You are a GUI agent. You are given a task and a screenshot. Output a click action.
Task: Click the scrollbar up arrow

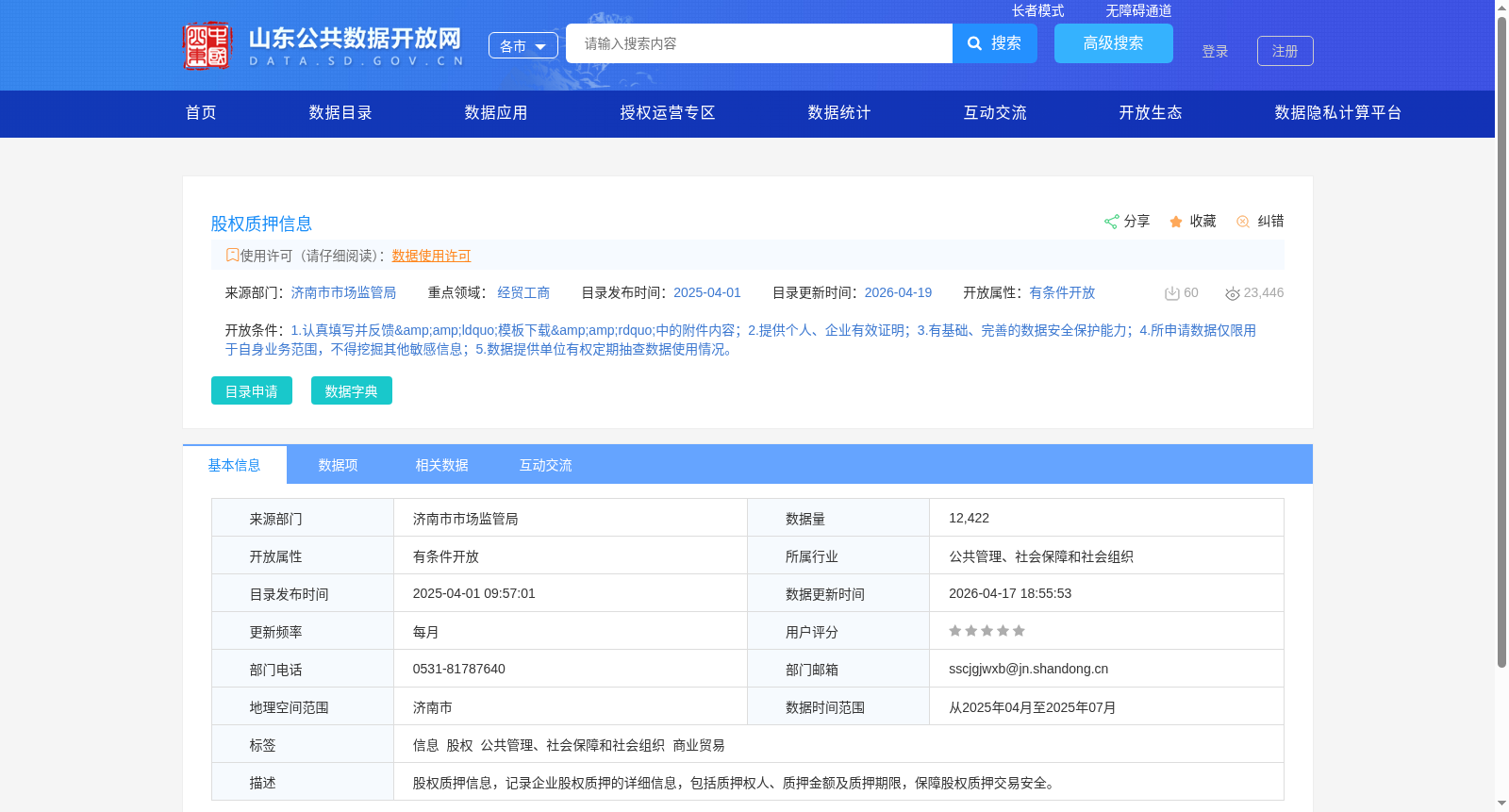[1501, 7]
